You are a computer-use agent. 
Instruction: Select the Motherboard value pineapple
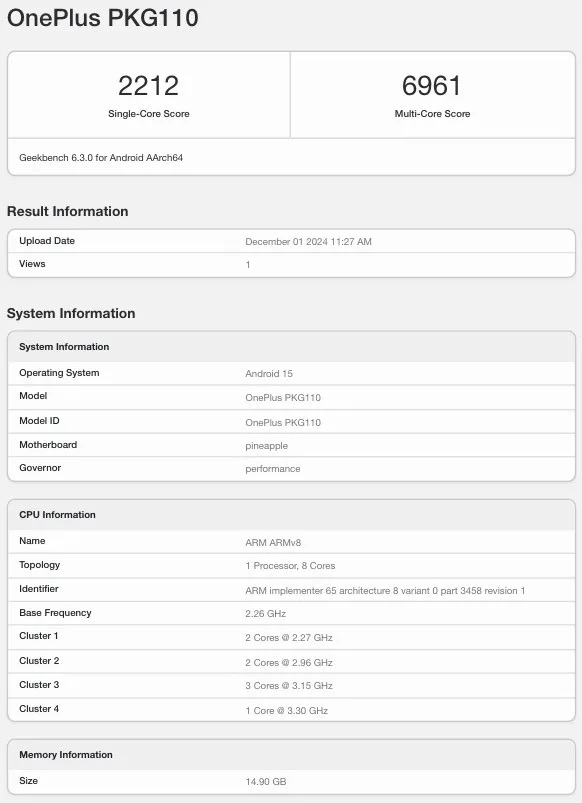click(266, 446)
